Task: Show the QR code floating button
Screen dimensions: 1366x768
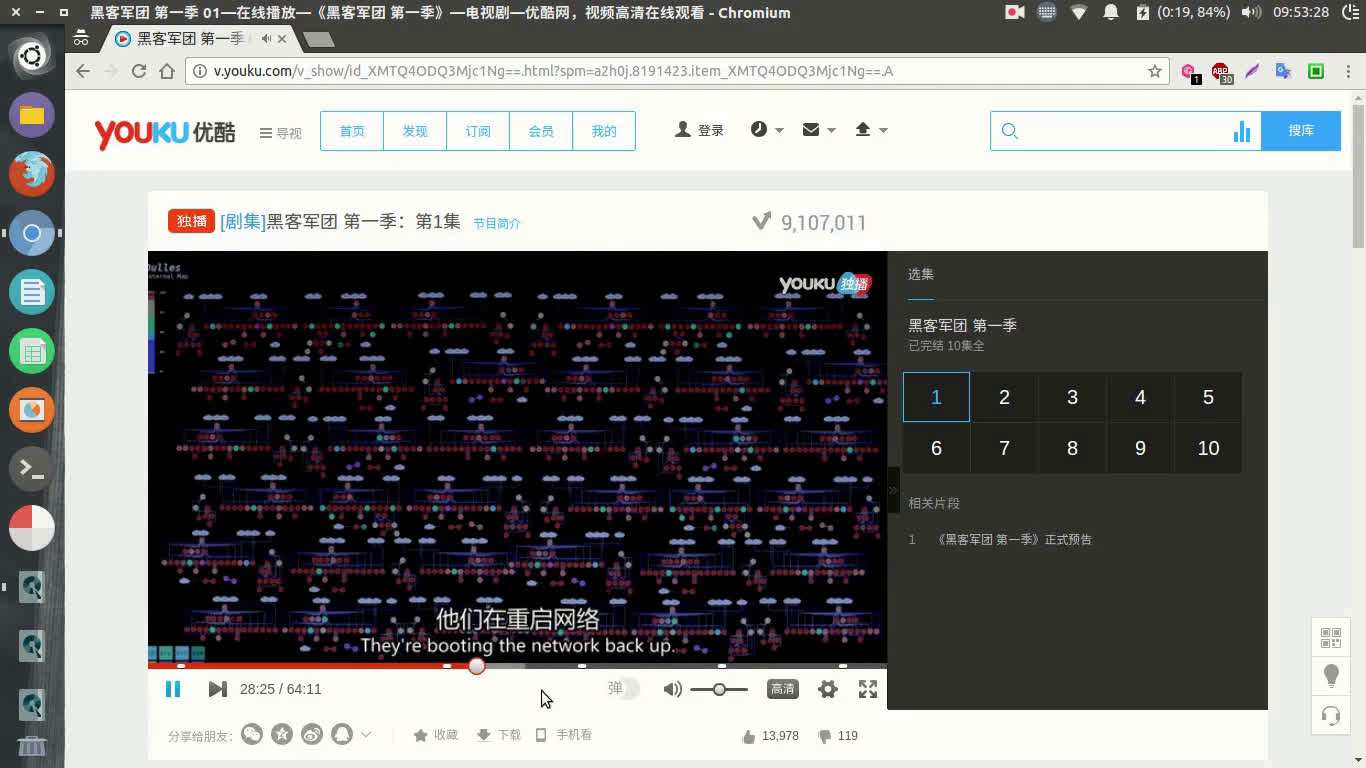Action: point(1331,637)
